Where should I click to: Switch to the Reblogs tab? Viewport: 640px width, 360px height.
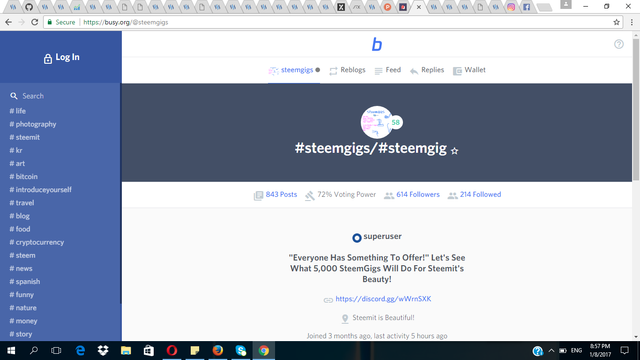click(347, 70)
